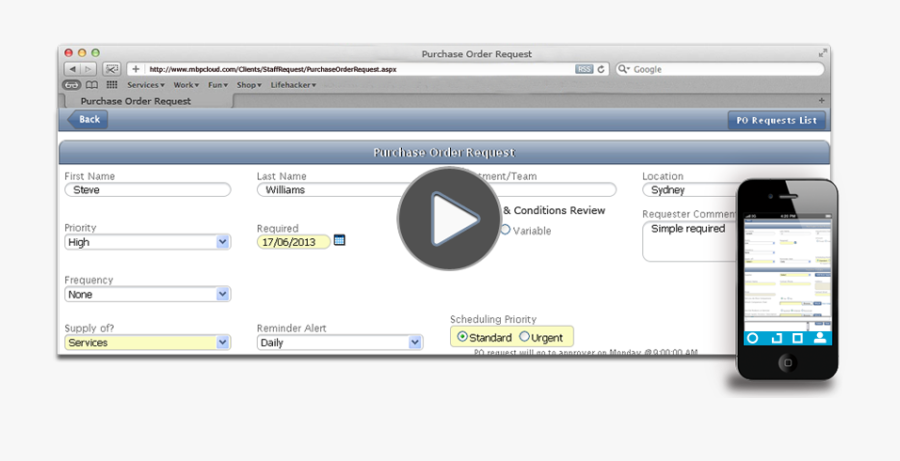The image size is (900, 461).
Task: Choose the Variable radio option
Action: 506,230
